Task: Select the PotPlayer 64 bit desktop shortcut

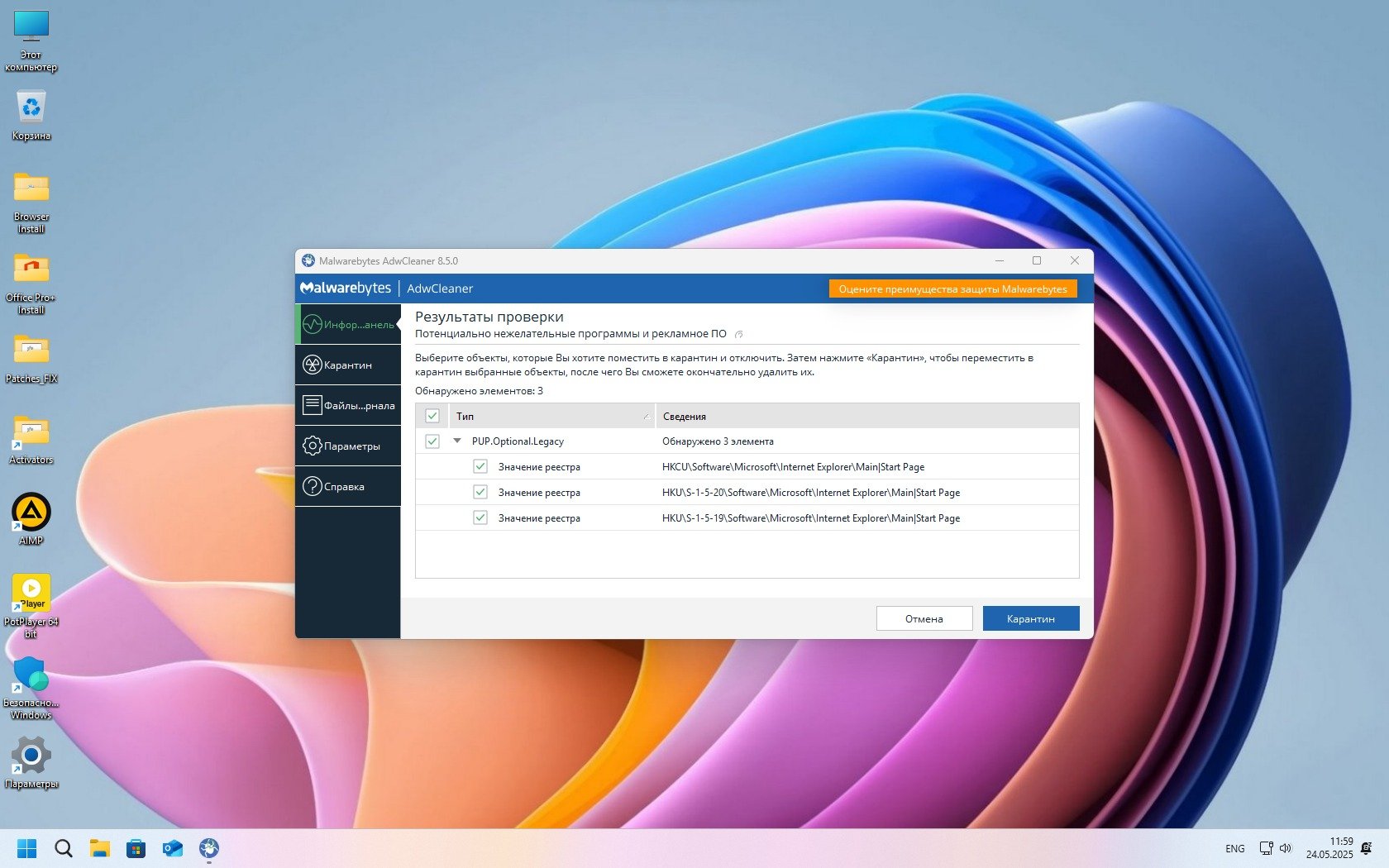Action: (x=31, y=606)
